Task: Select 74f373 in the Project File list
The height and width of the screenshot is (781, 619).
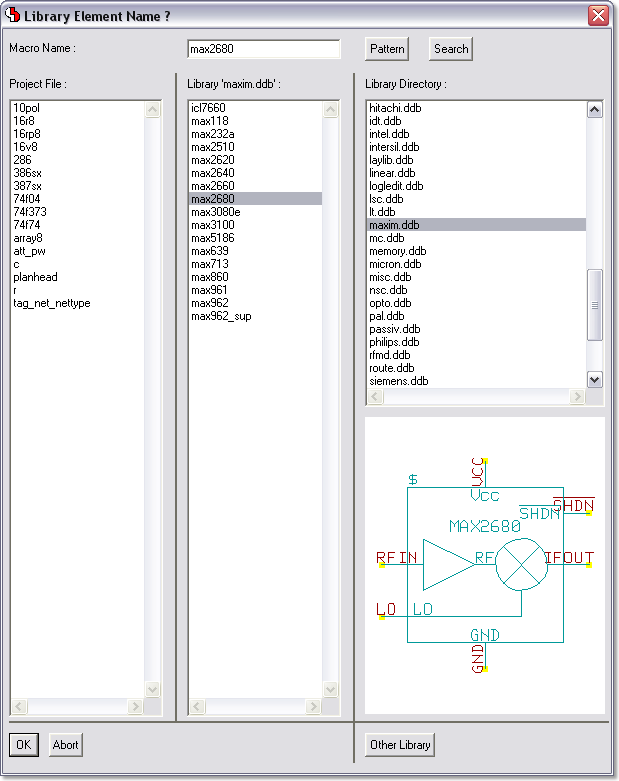Action: pyautogui.click(x=30, y=212)
